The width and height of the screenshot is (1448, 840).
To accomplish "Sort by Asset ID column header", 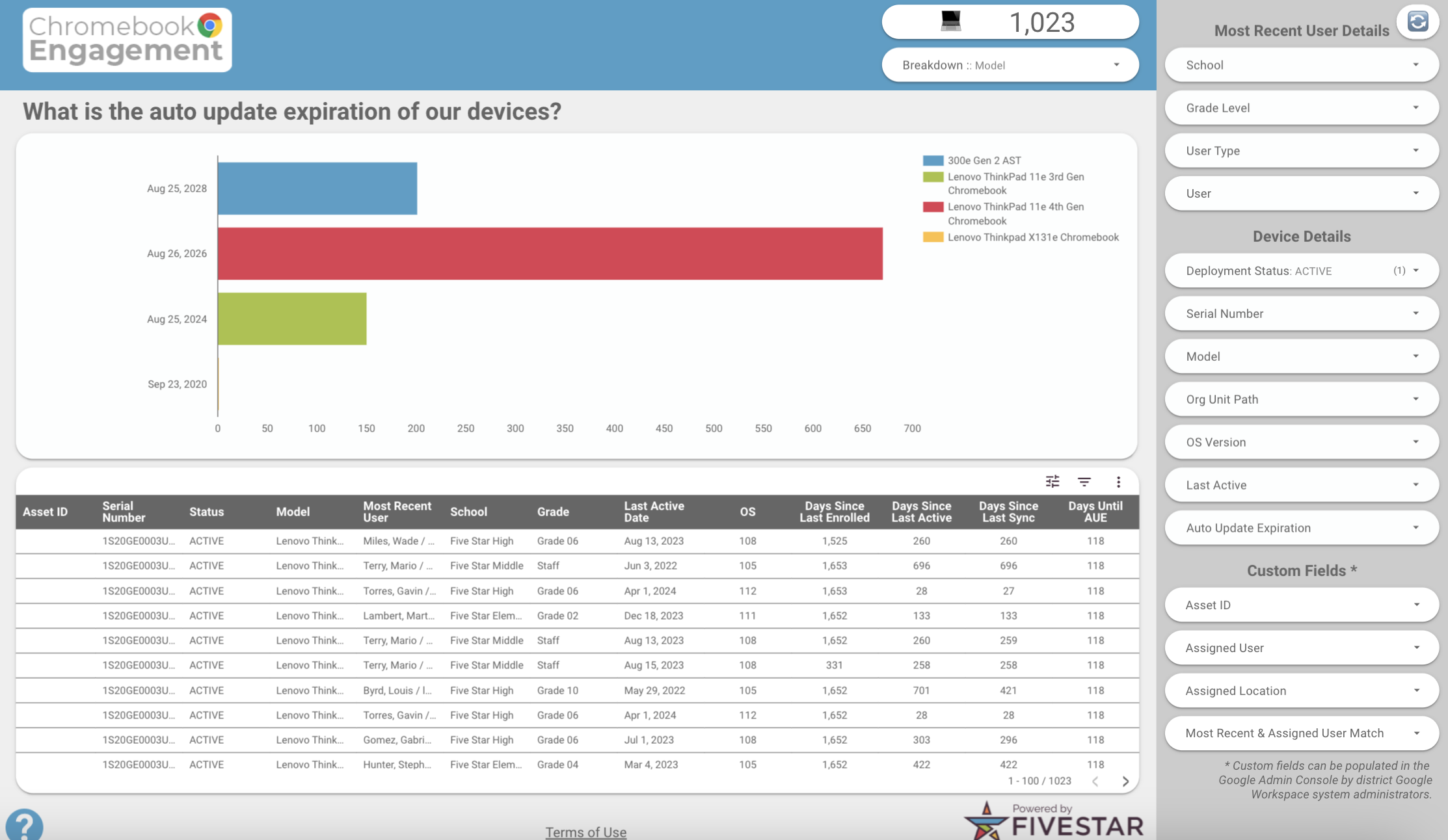I will click(x=45, y=512).
